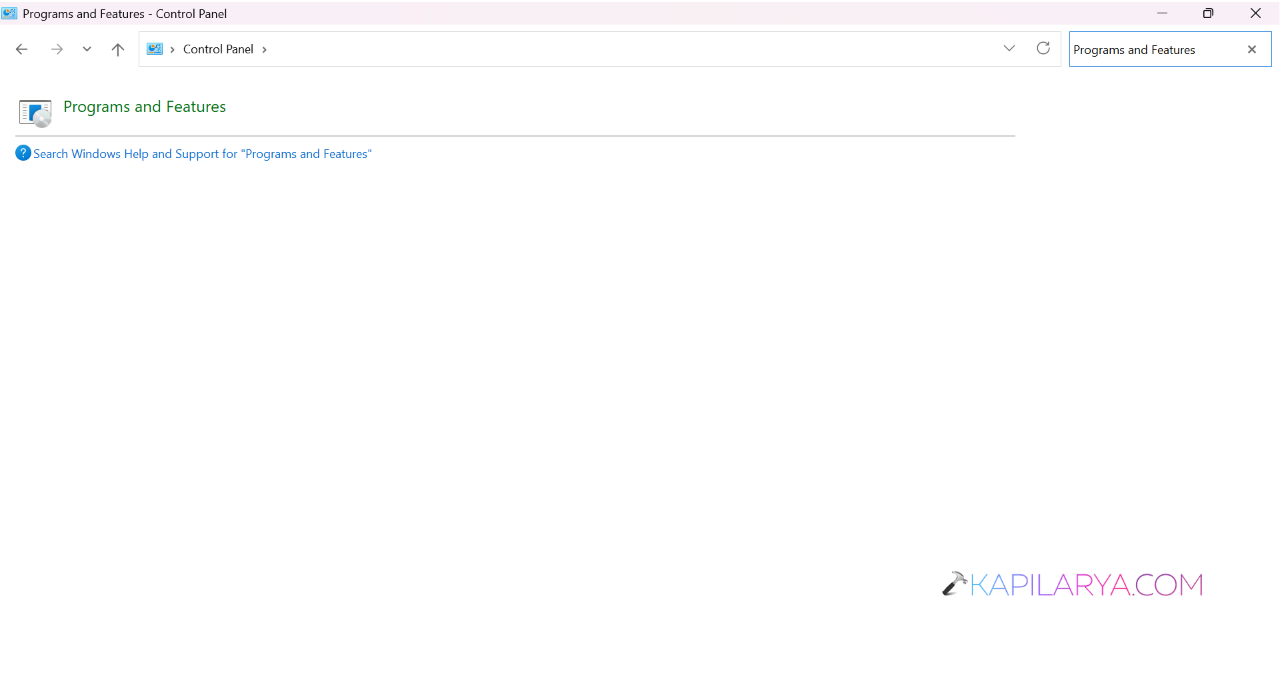Minimize the Control Panel window
This screenshot has width=1280, height=673.
[1162, 13]
